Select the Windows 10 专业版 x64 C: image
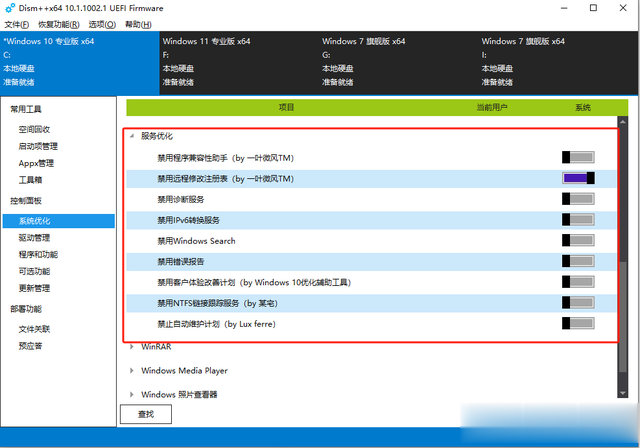The height and width of the screenshot is (448, 640). (80, 63)
